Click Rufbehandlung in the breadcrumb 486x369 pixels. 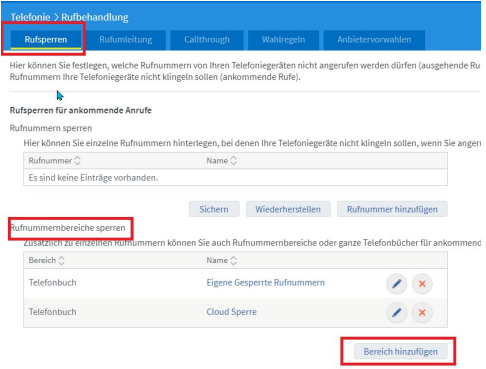tap(95, 17)
